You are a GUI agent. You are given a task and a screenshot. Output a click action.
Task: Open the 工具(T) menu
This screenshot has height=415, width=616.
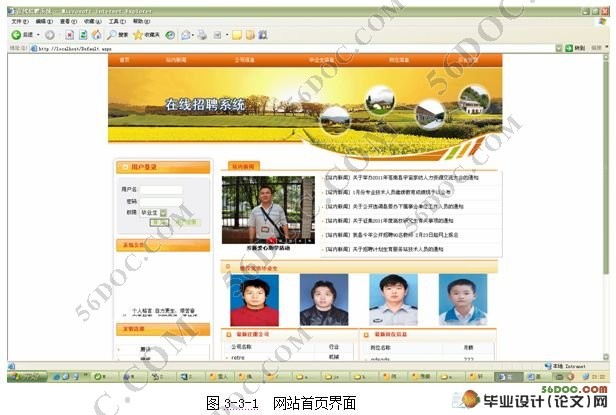tap(117, 20)
